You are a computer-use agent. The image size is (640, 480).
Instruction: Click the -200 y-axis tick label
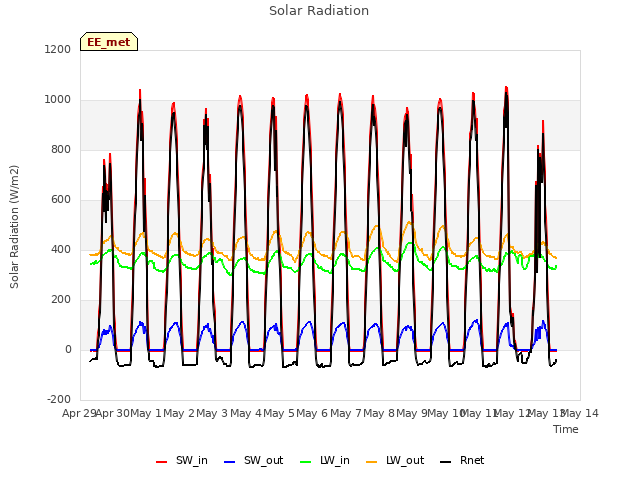[x=59, y=399]
